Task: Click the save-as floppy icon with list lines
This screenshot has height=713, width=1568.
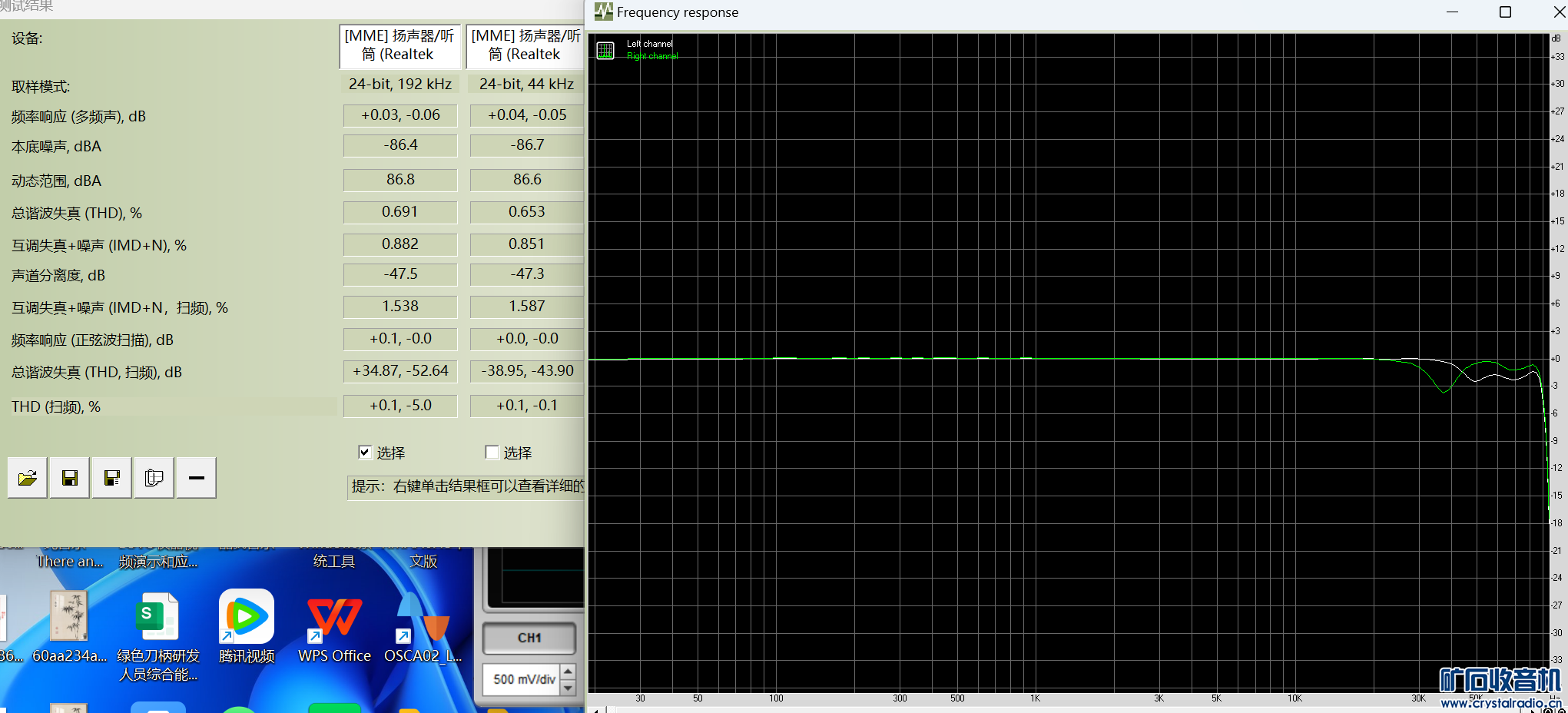Action: click(x=112, y=479)
